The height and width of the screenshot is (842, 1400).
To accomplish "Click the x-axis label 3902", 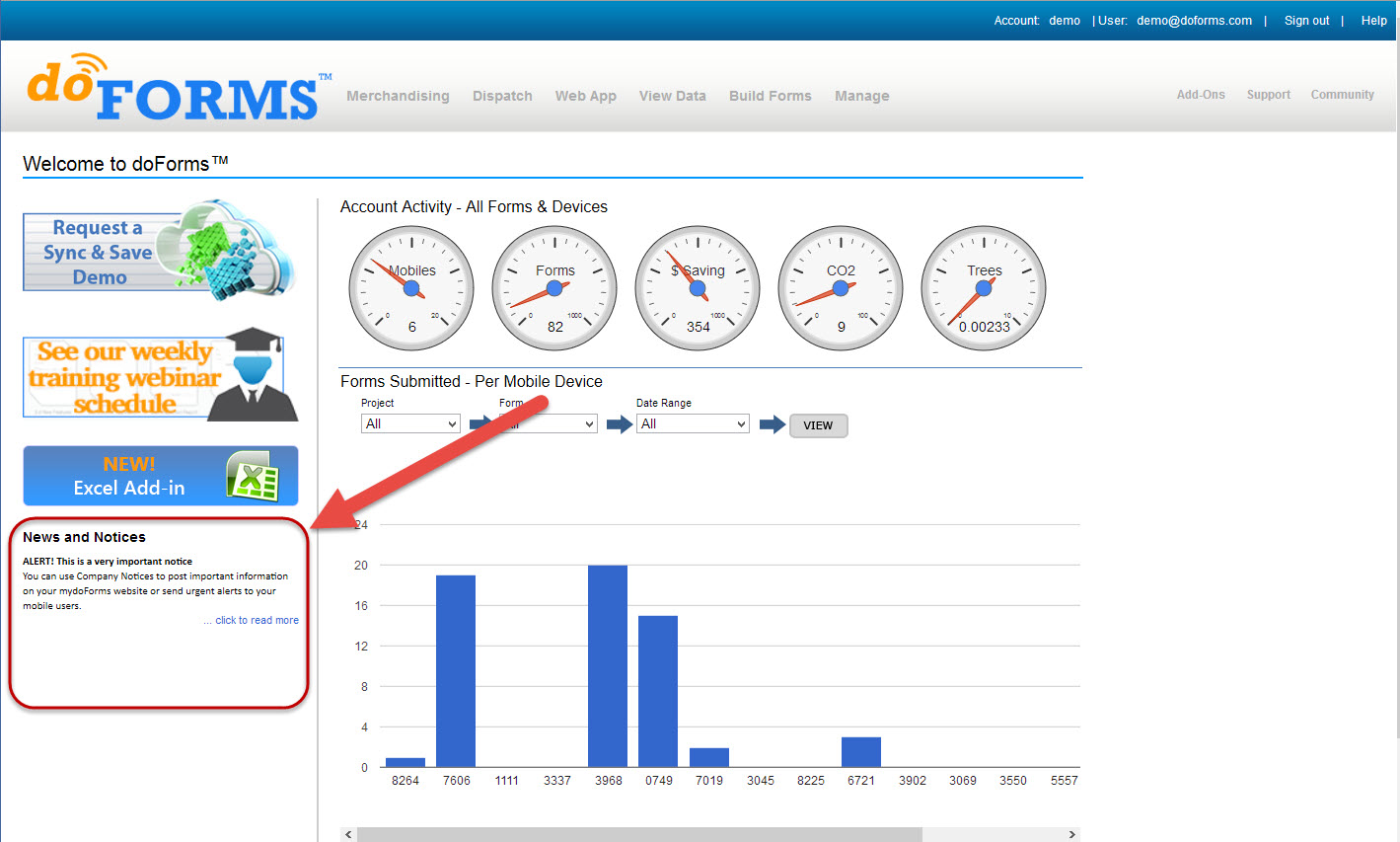I will click(x=913, y=781).
